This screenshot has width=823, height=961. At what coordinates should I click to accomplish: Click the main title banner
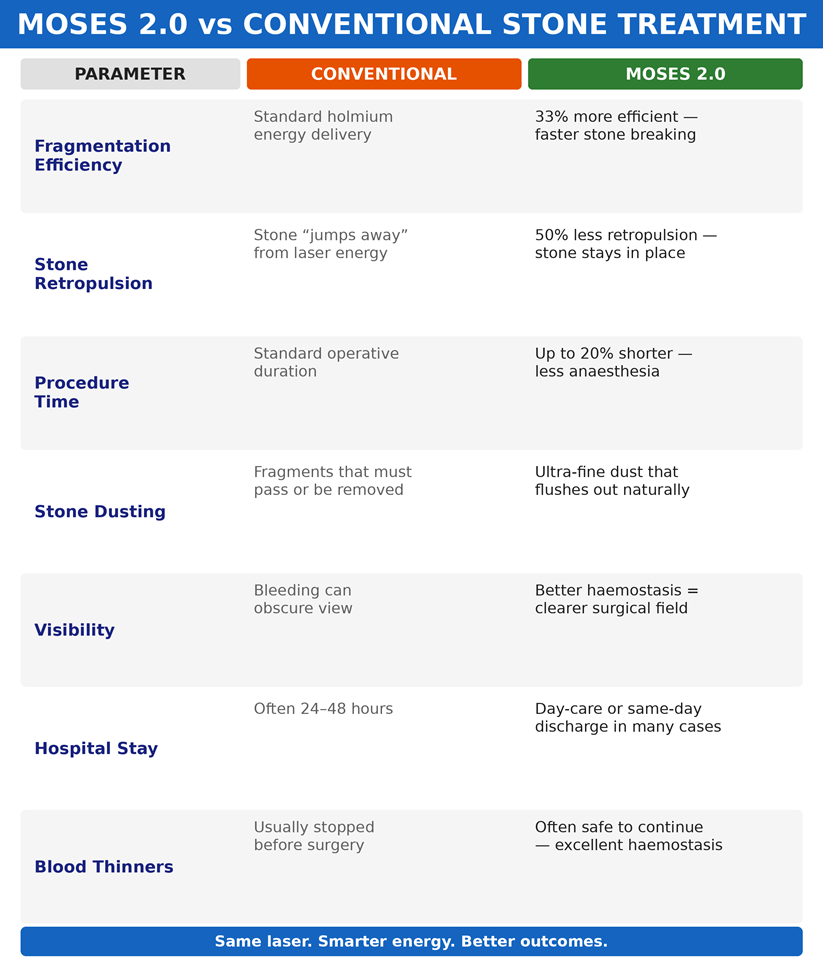411,24
